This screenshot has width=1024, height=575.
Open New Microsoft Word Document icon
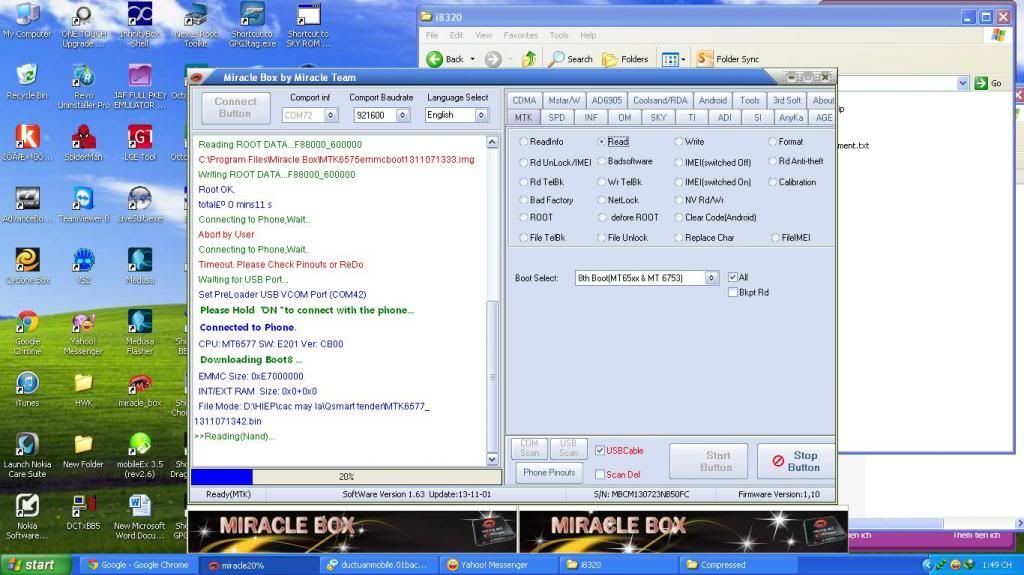pyautogui.click(x=140, y=517)
